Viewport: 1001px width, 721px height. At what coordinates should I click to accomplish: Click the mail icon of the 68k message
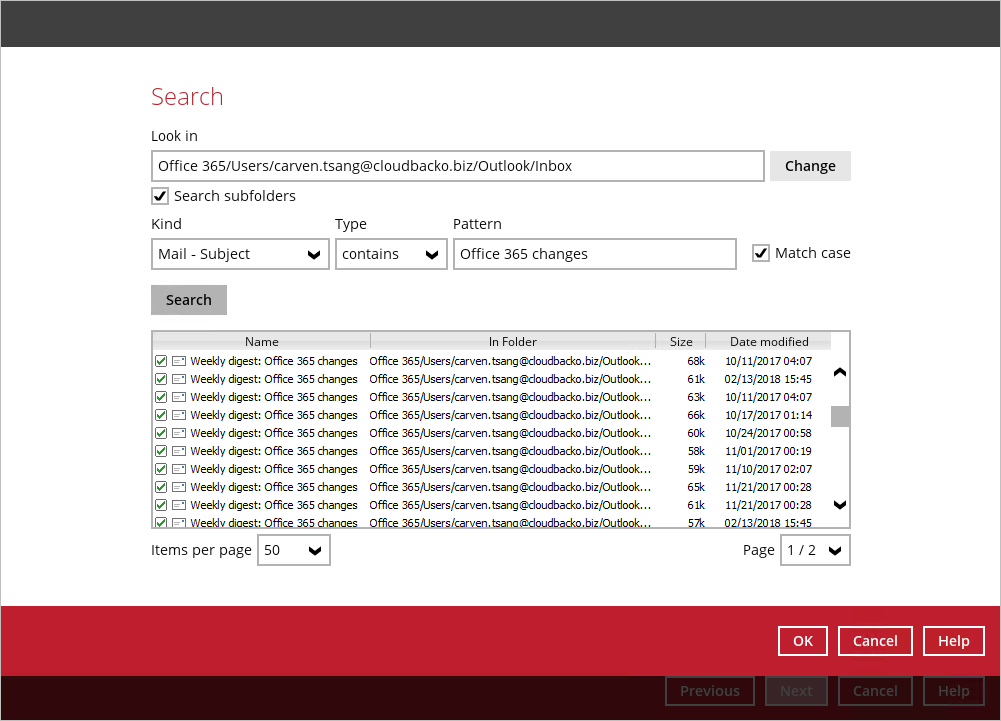(179, 361)
